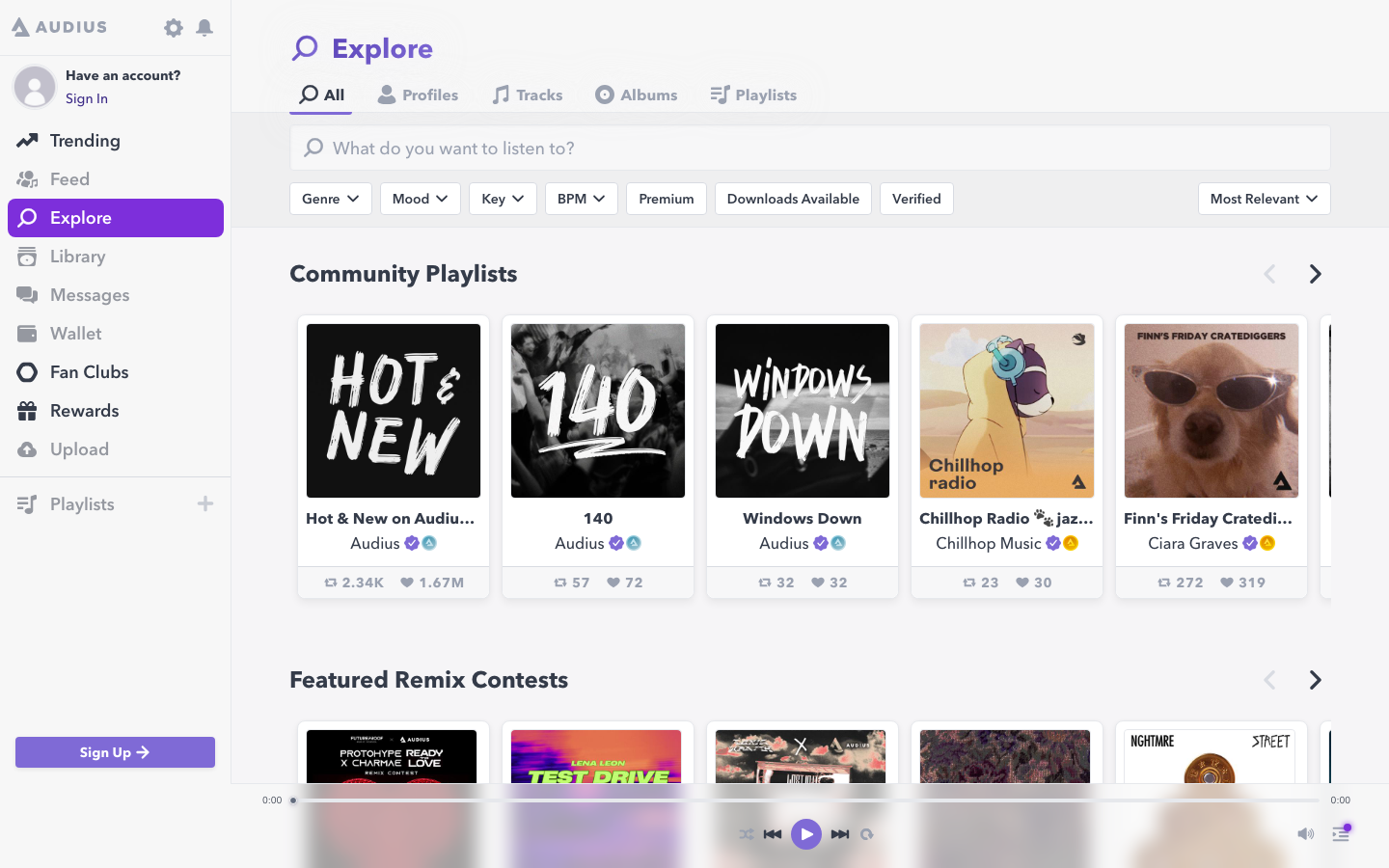
Task: Click the Audius logo
Action: pyautogui.click(x=60, y=27)
